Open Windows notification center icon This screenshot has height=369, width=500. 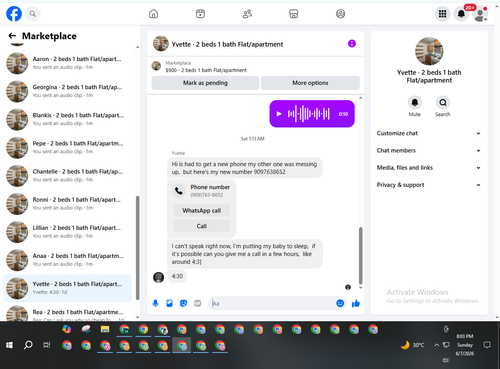coord(487,345)
